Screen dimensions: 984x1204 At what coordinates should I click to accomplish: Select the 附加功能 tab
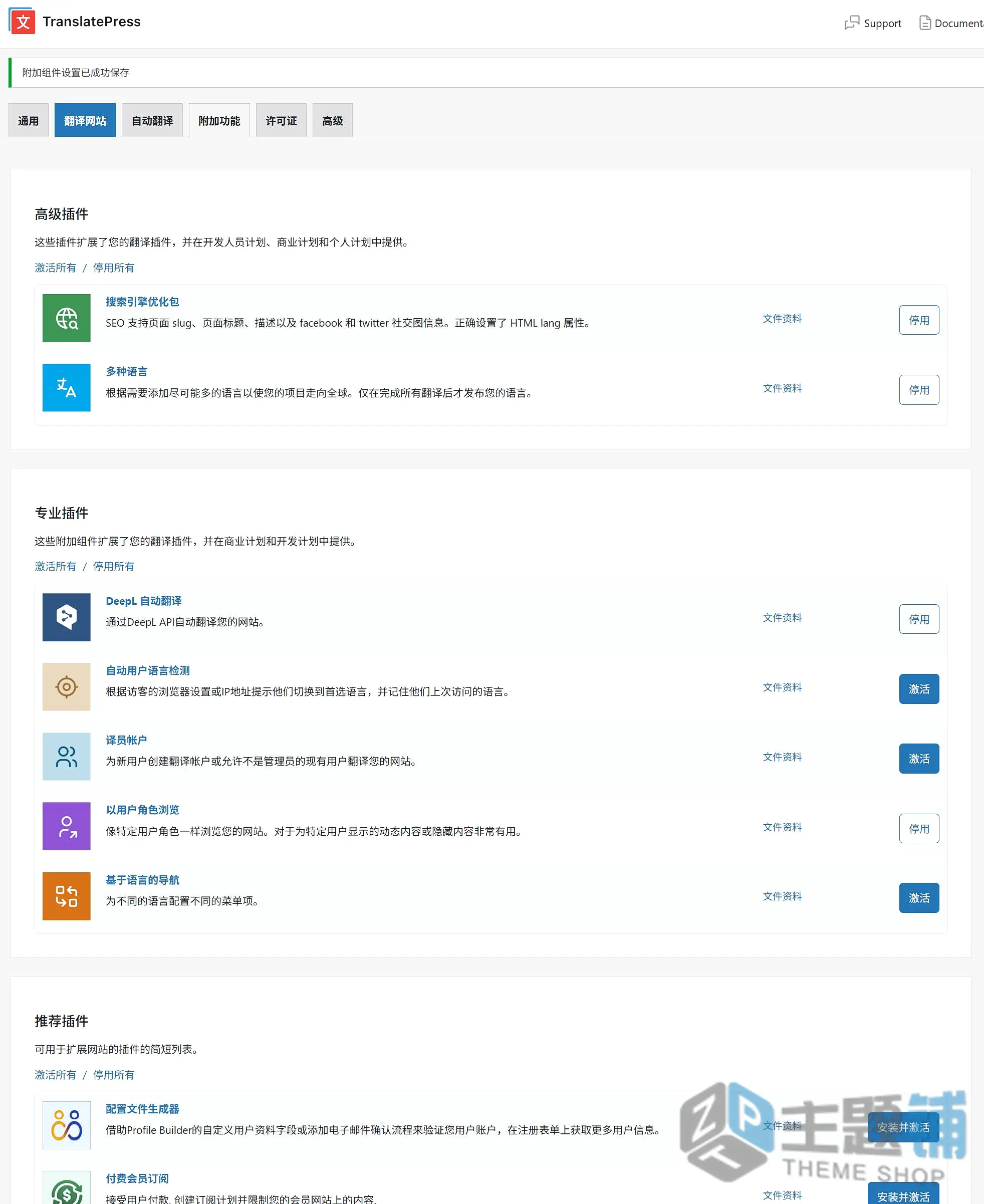(x=219, y=120)
